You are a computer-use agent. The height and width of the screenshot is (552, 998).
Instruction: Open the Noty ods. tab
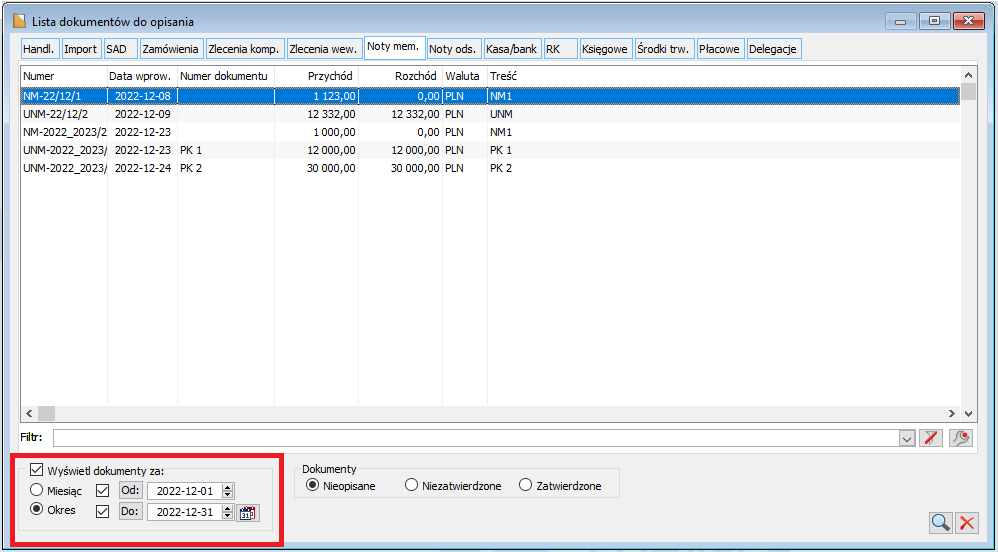[453, 49]
